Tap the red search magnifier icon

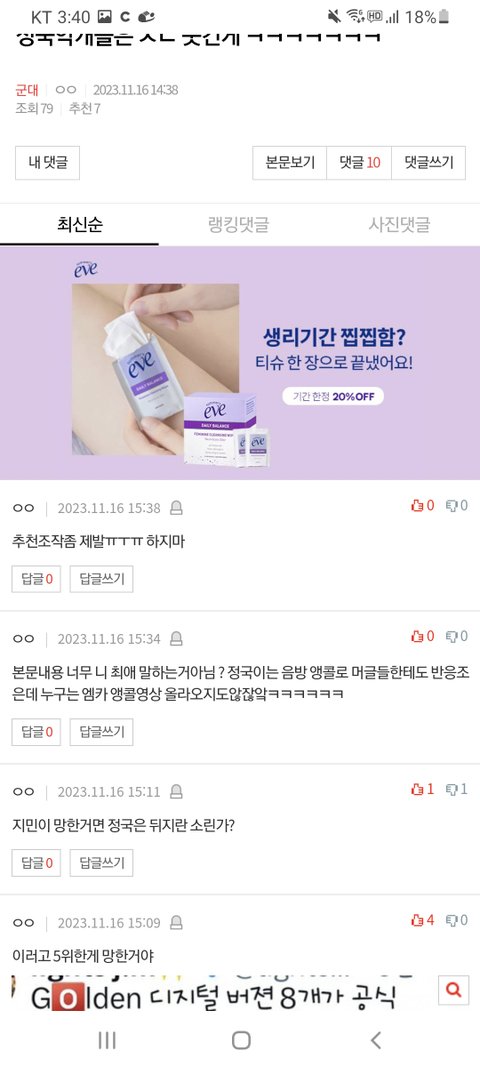[x=453, y=989]
